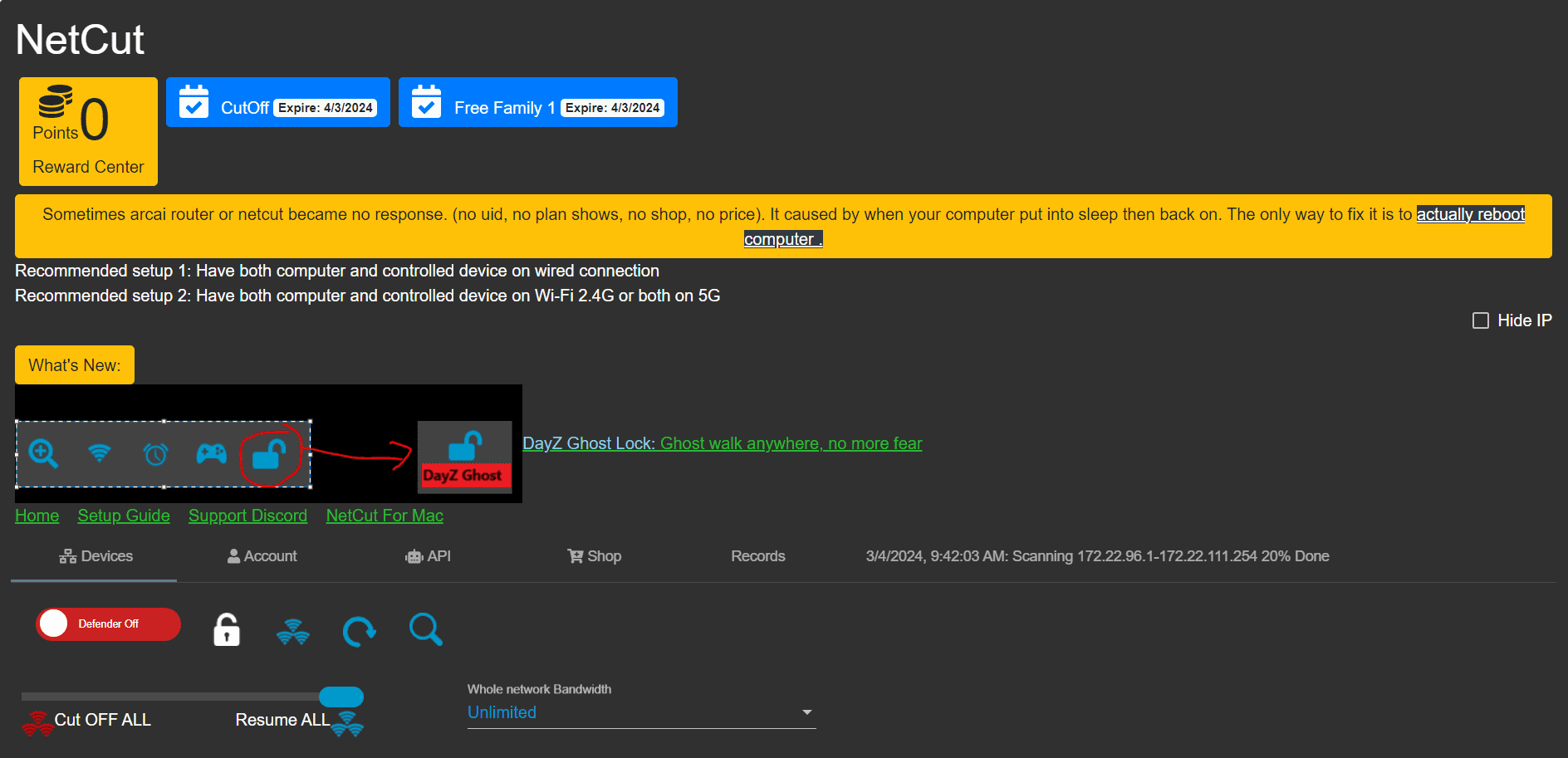Switch to the Shop tab
Image resolution: width=1568 pixels, height=758 pixels.
(594, 556)
